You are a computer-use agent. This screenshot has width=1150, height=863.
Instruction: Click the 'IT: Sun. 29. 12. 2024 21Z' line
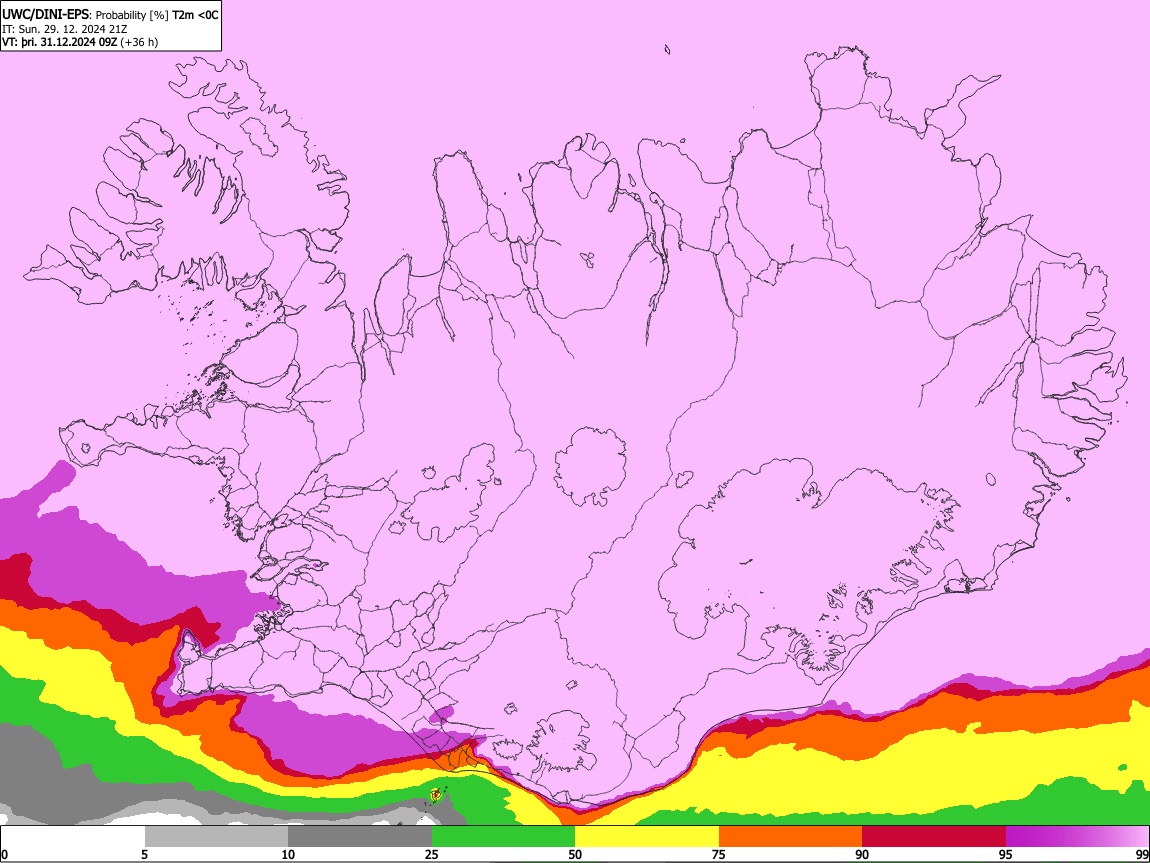(65, 29)
